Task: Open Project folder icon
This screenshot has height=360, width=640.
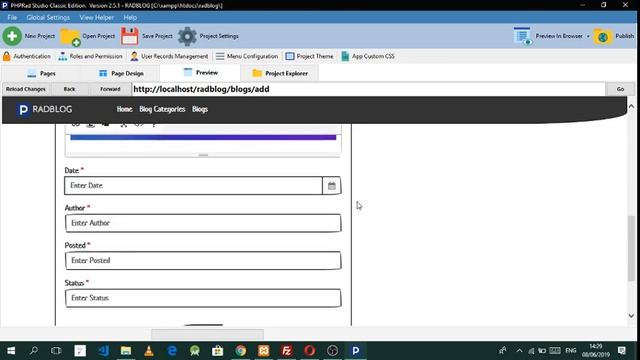Action: click(x=70, y=37)
